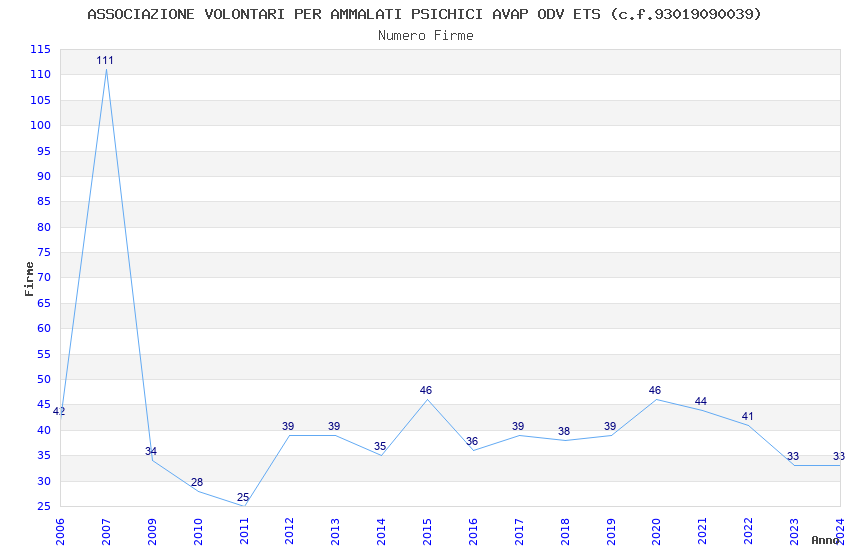
Task: Click the 2006 year label on x-axis
Action: point(60,531)
